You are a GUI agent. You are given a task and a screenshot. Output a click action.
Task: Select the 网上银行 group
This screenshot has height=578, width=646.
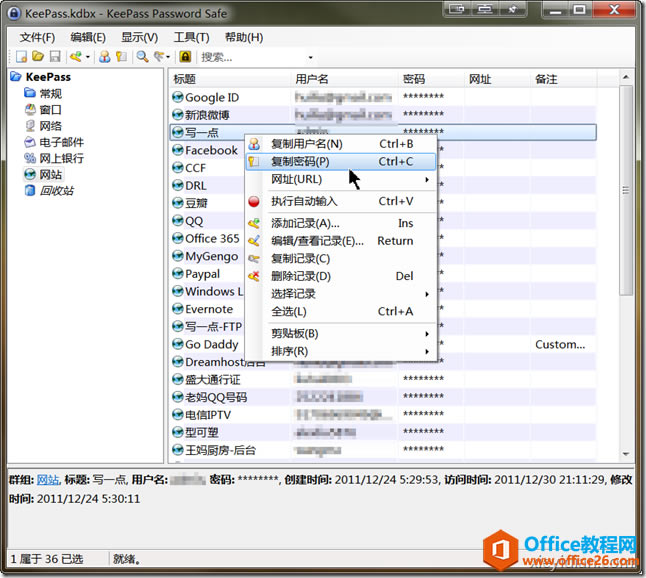61,158
